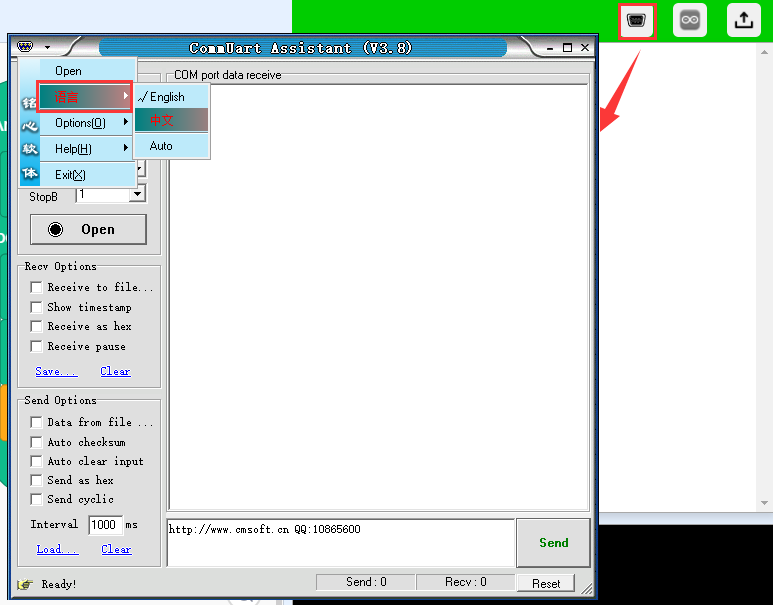Enable Receive as hex checkbox
Screen dimensions: 773x605
click(36, 326)
